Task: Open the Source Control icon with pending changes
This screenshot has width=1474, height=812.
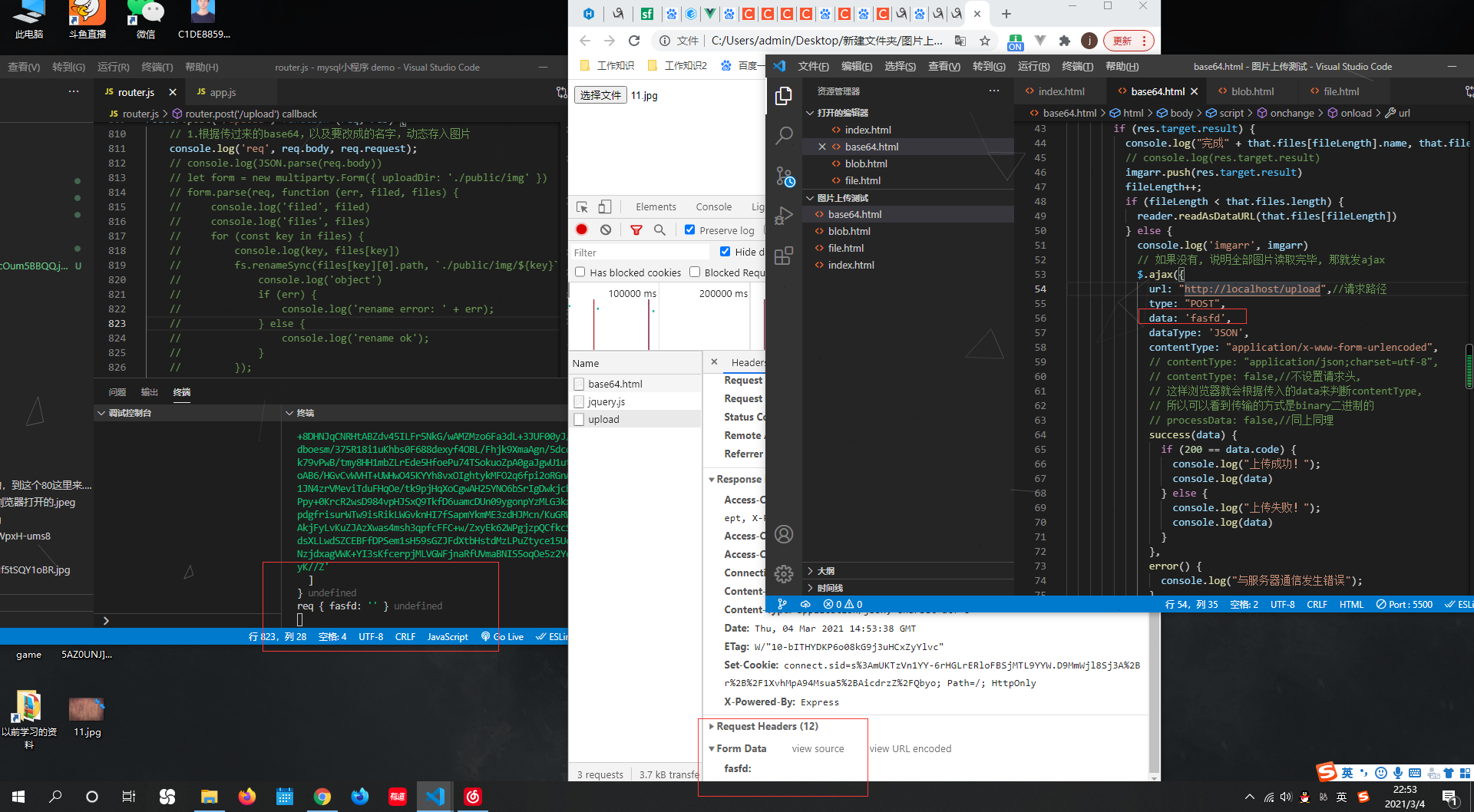Action: pos(784,177)
